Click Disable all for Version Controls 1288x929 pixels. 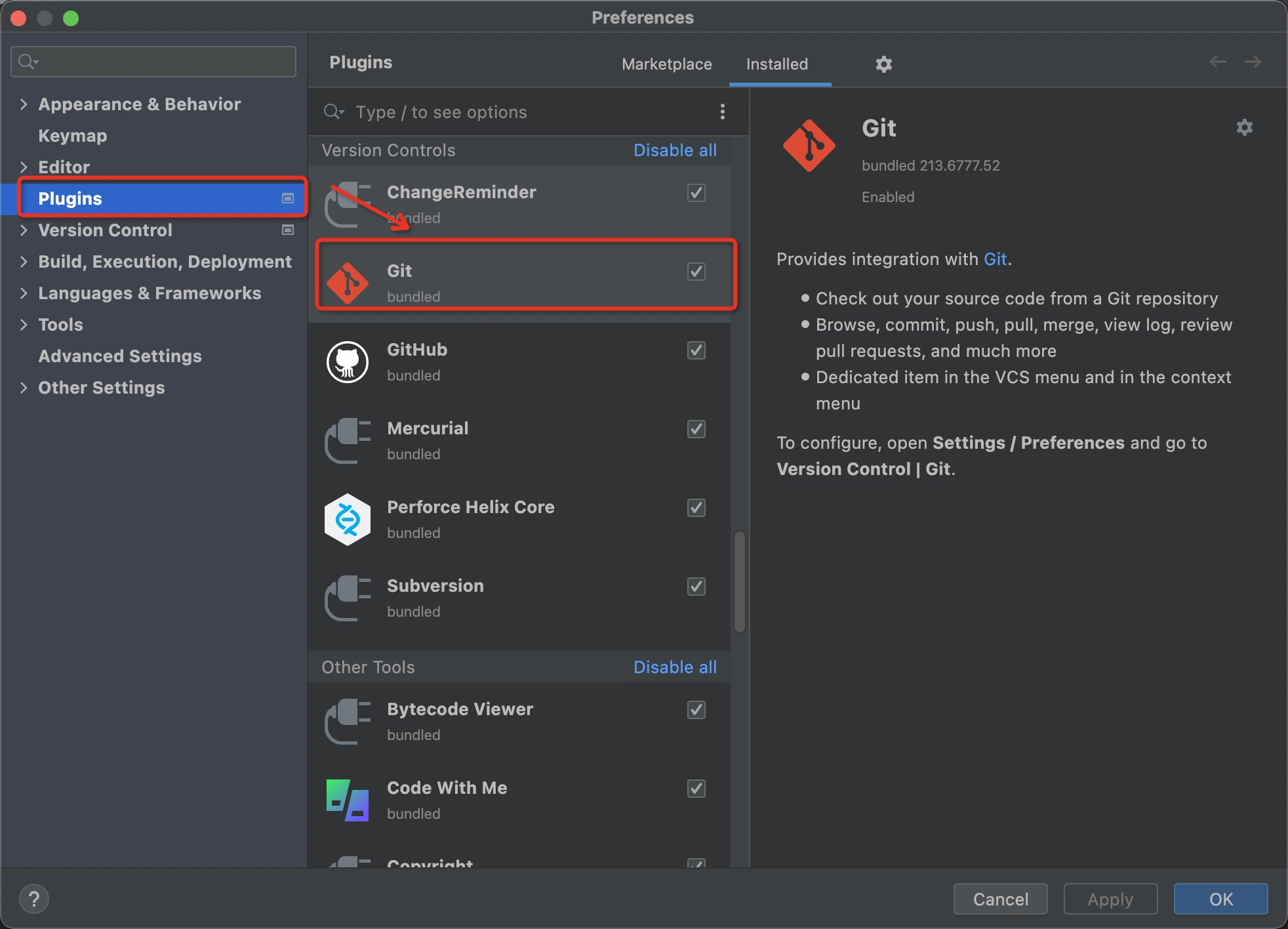pos(675,150)
